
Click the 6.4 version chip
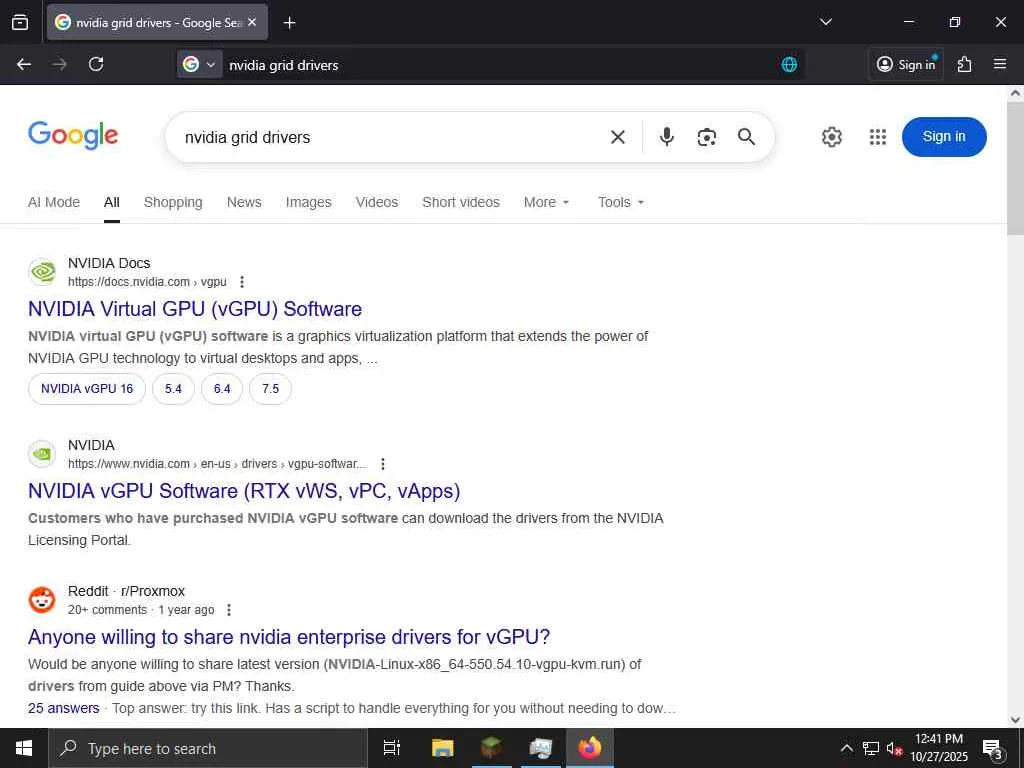click(x=222, y=389)
